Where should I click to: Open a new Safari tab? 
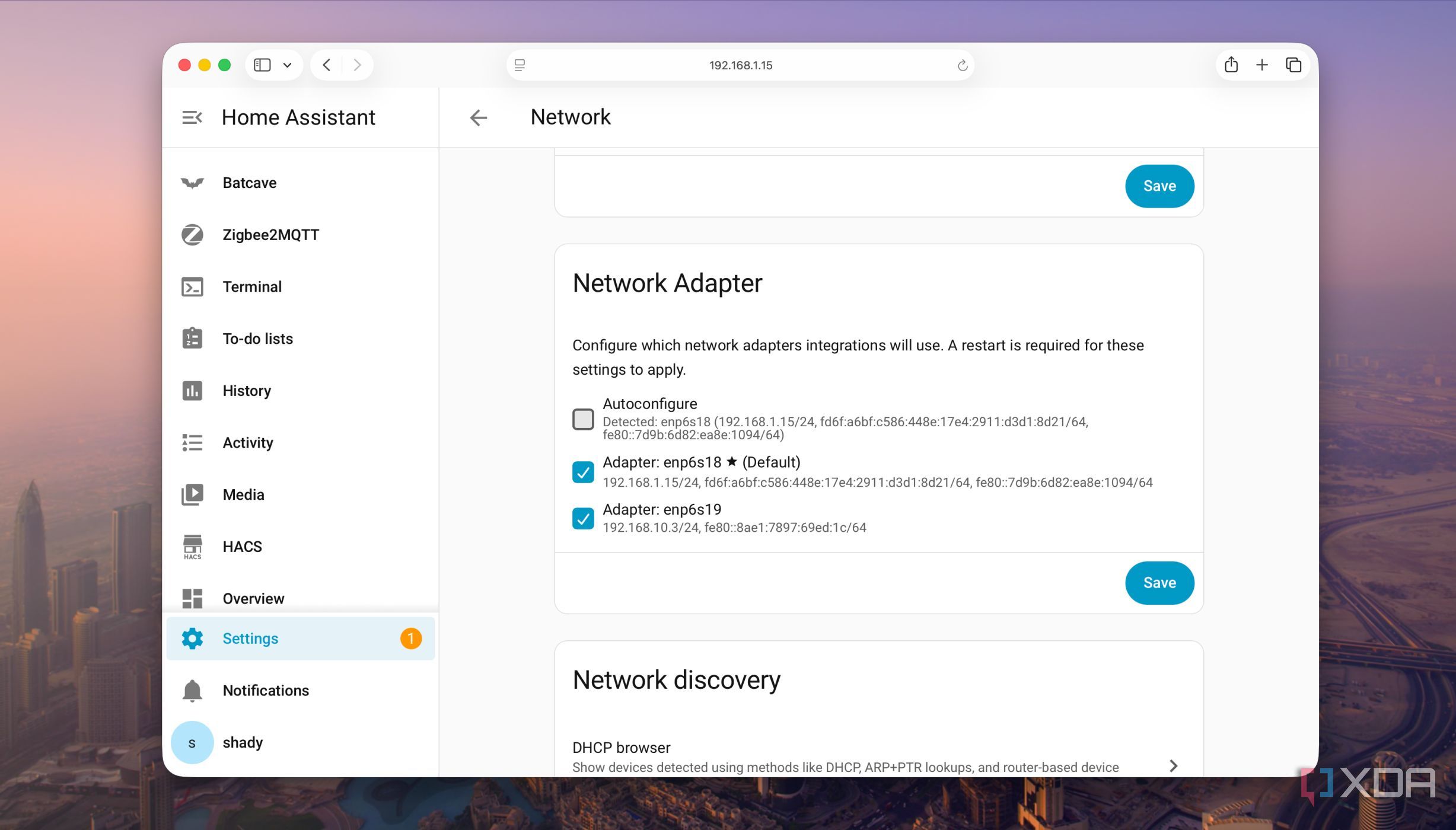[1262, 65]
